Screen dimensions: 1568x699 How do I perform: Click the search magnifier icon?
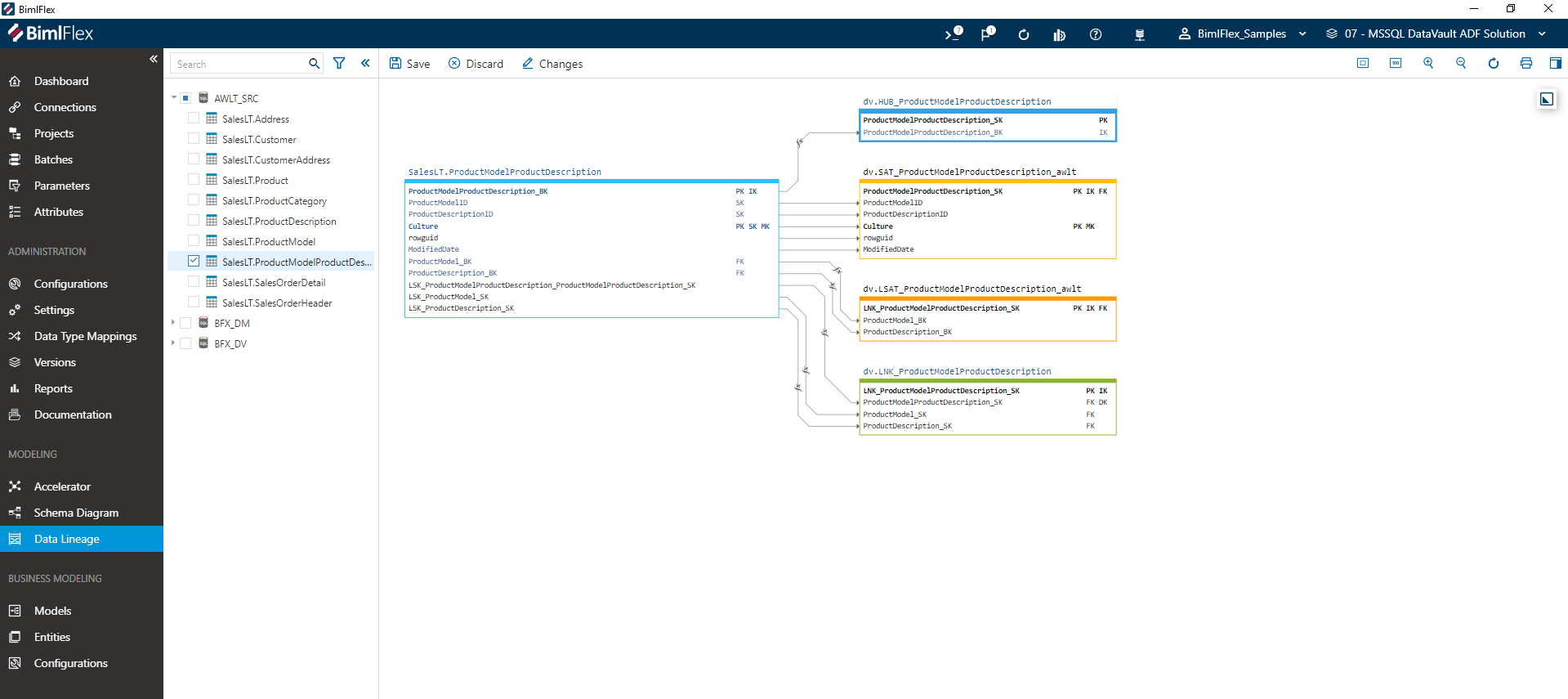coord(314,64)
